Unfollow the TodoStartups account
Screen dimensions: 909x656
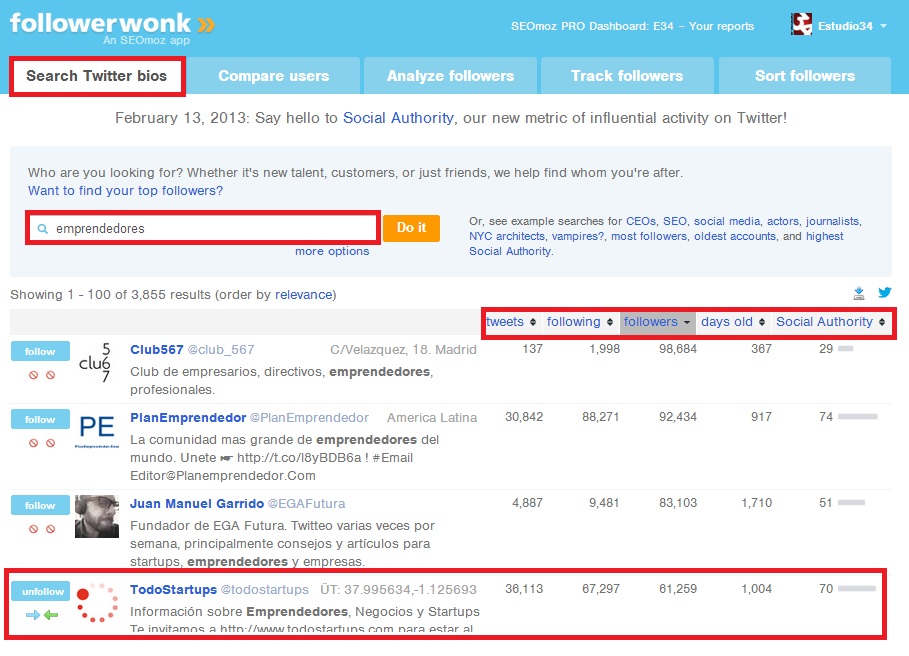(x=40, y=591)
